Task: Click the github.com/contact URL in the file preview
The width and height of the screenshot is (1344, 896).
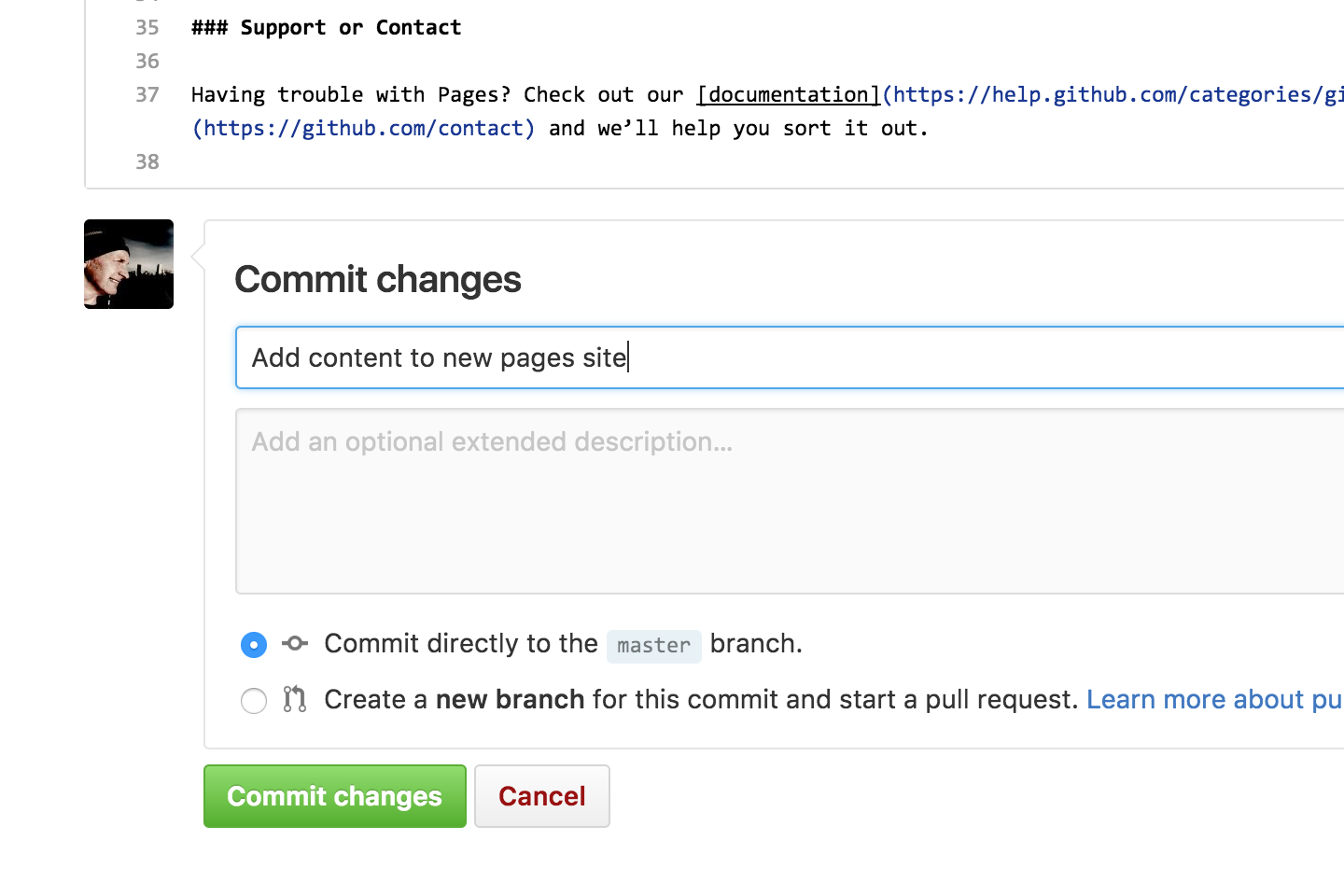Action: [x=364, y=128]
